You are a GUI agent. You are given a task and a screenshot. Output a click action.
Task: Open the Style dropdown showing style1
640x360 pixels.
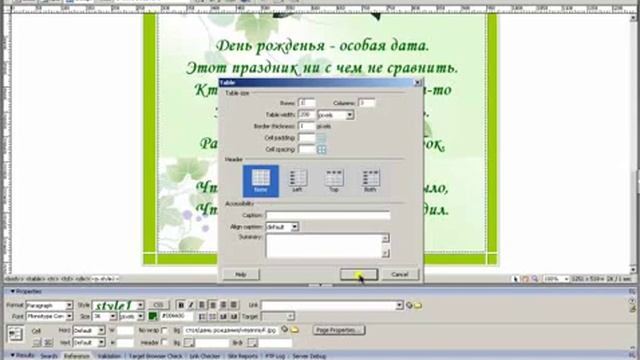point(140,305)
